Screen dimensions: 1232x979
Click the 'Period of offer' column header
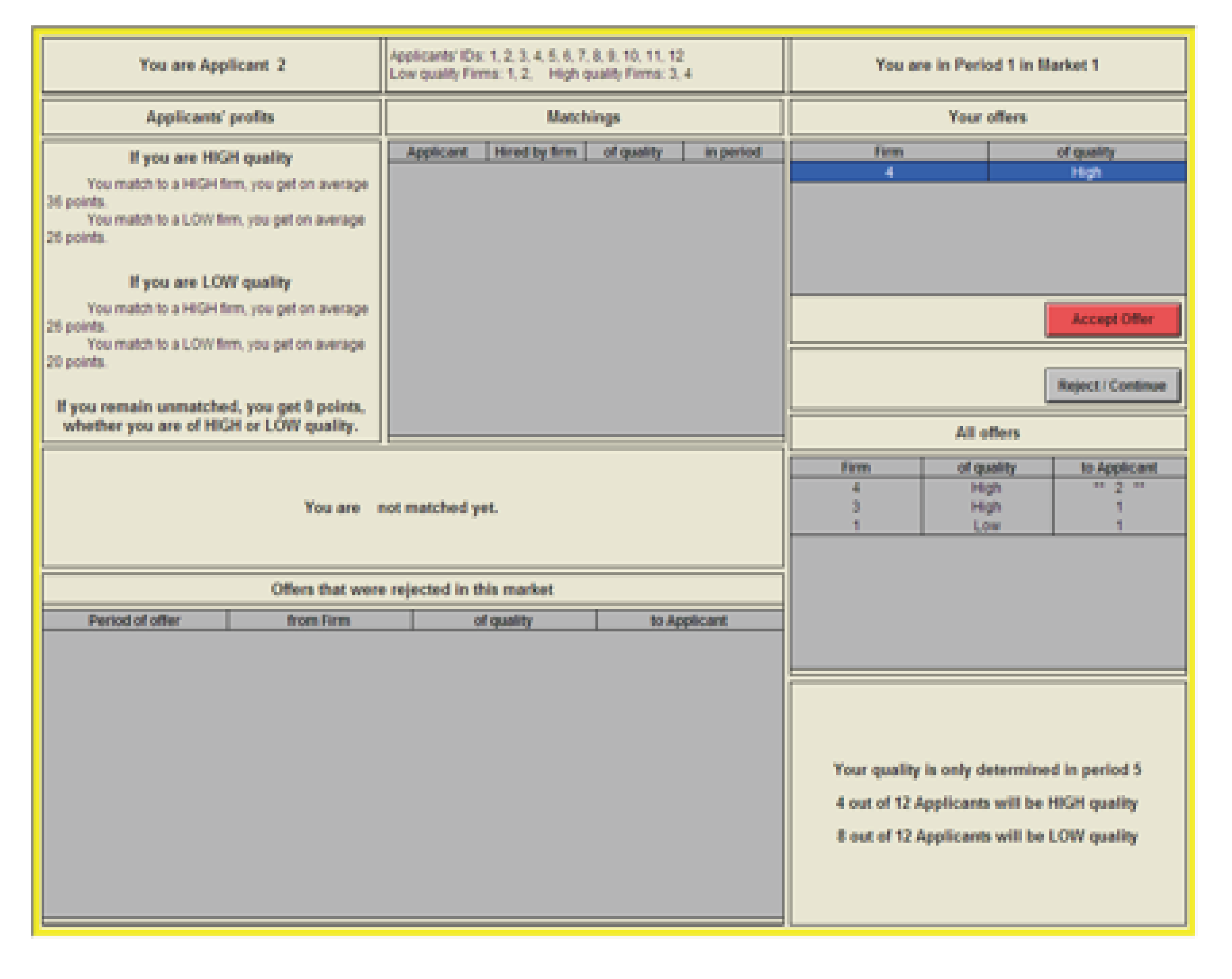coord(134,620)
